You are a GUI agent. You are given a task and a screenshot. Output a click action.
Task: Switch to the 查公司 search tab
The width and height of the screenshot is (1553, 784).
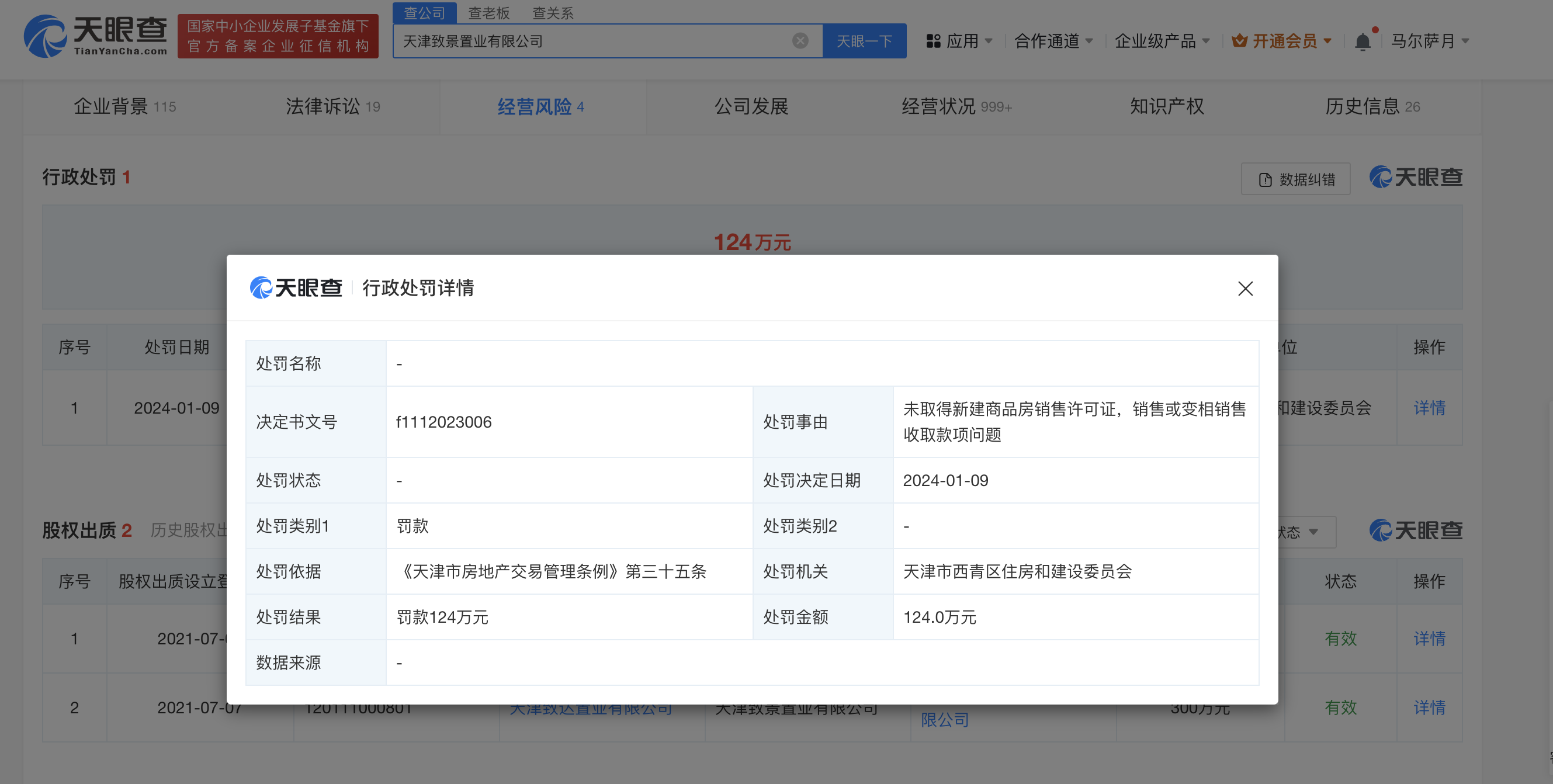[424, 13]
